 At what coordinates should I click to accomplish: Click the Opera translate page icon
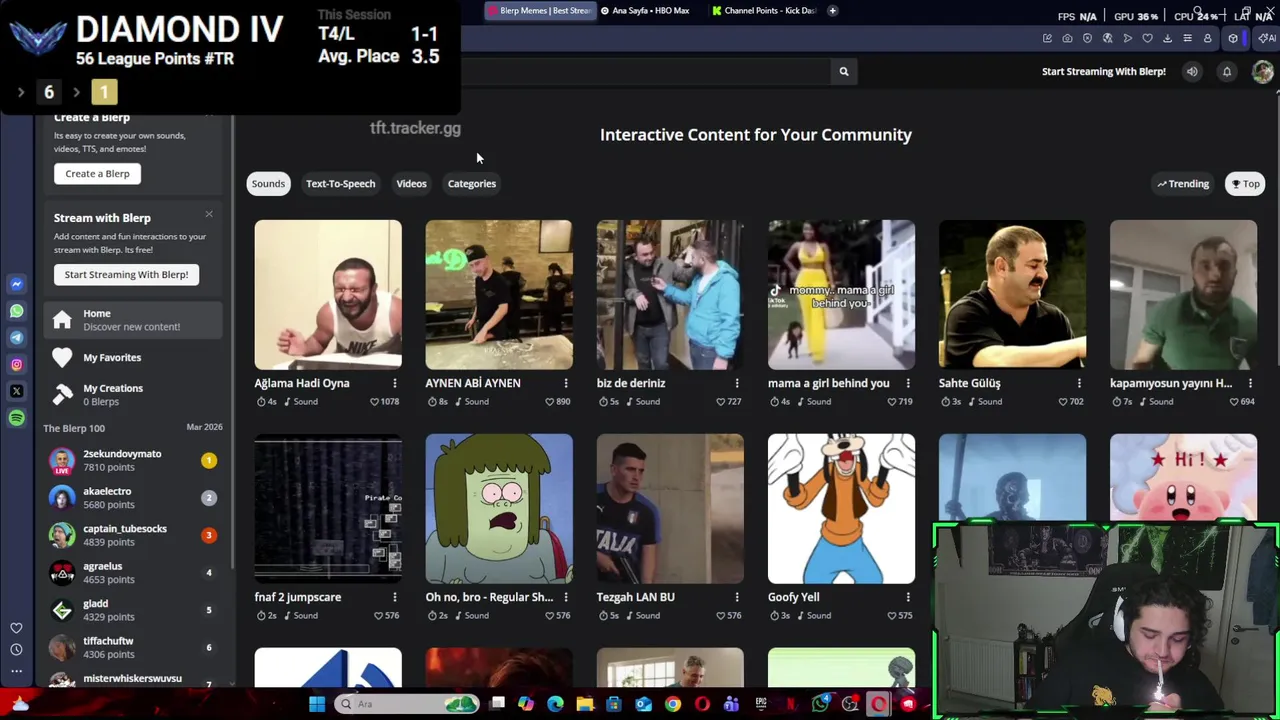(x=1108, y=38)
